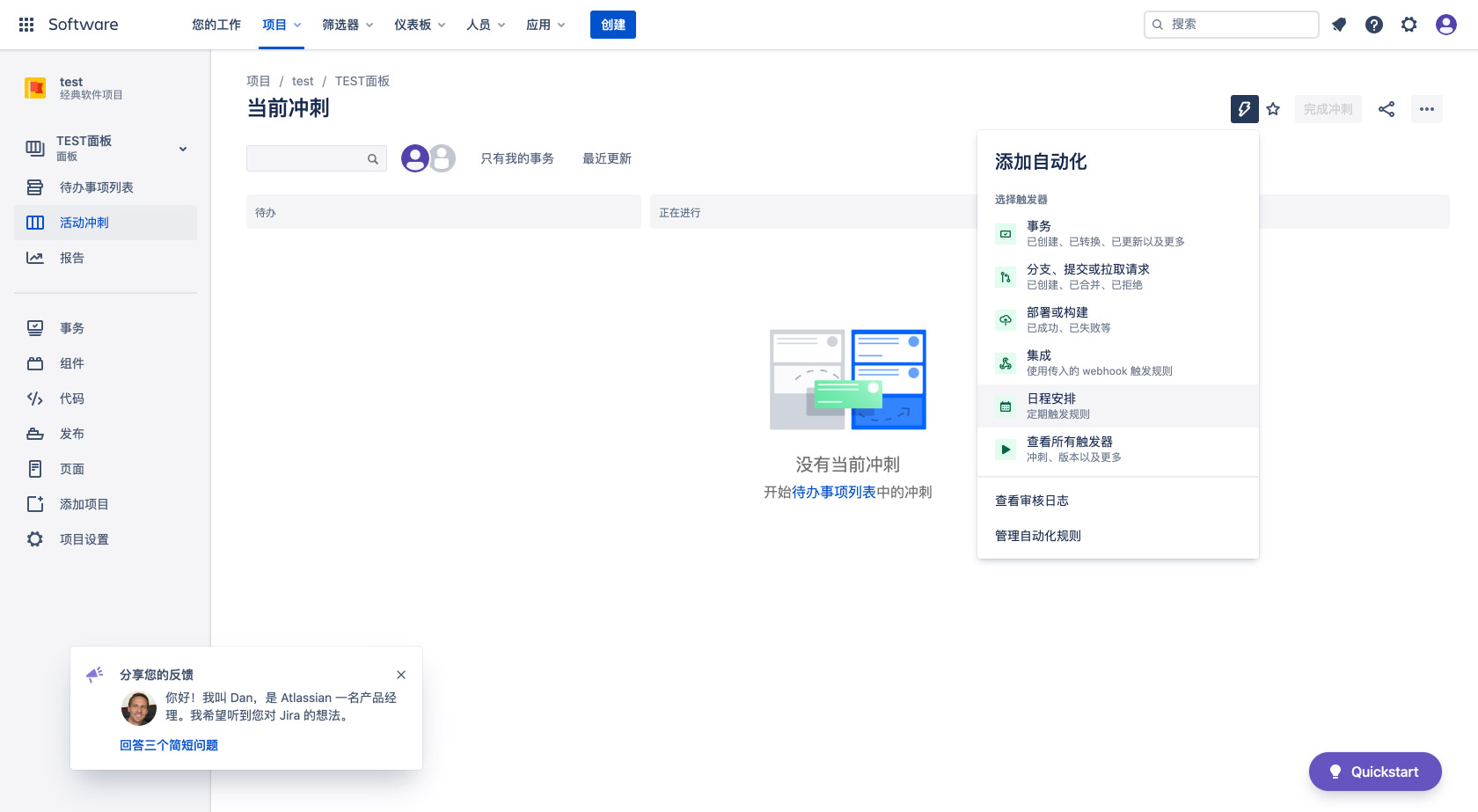Open the notifications icon in header
The height and width of the screenshot is (812, 1478).
[1339, 25]
